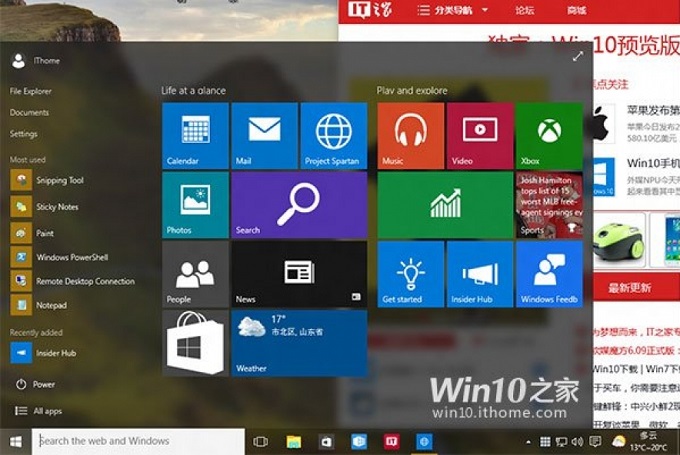Image resolution: width=680 pixels, height=455 pixels.
Task: Click the Start button on the taskbar
Action: (x=16, y=442)
